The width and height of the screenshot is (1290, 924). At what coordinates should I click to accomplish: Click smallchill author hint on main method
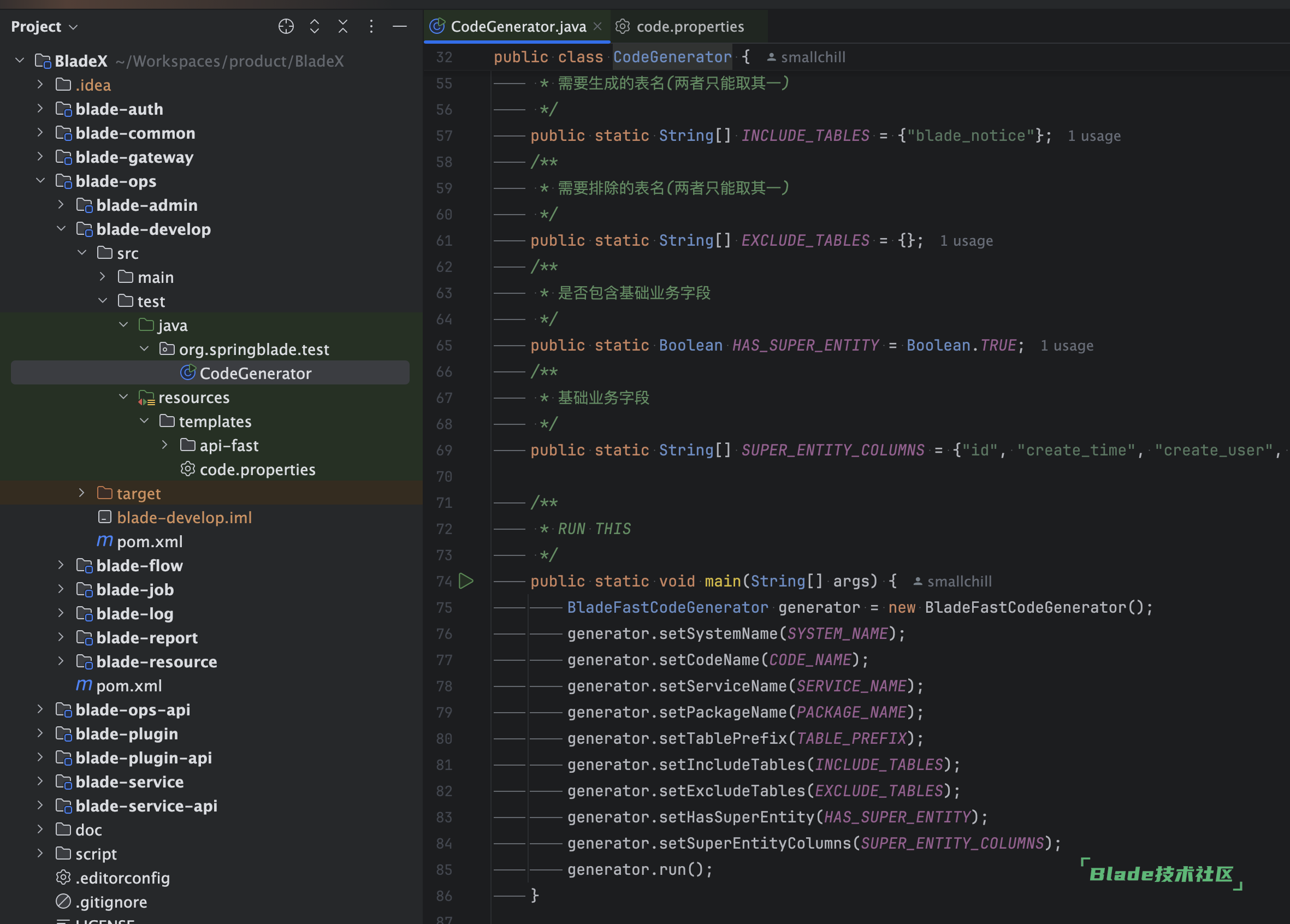click(952, 581)
